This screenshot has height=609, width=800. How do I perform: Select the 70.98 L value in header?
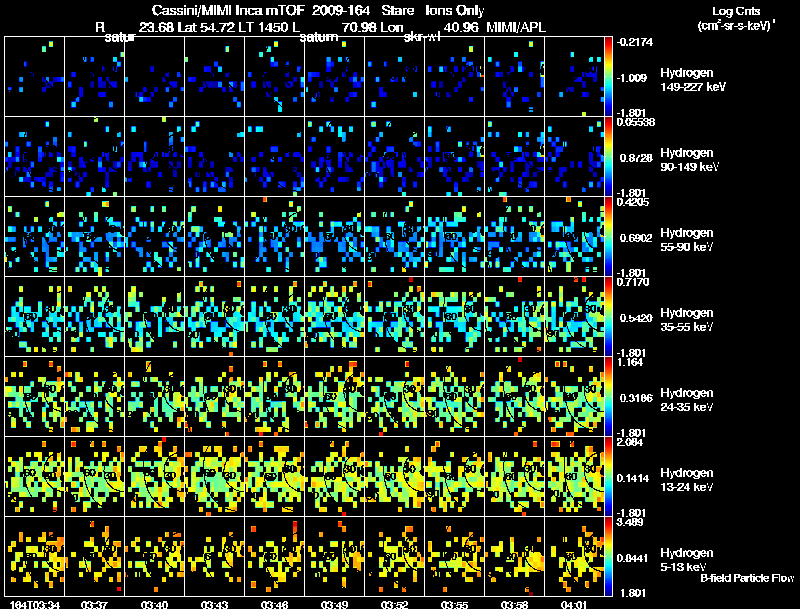pyautogui.click(x=359, y=27)
